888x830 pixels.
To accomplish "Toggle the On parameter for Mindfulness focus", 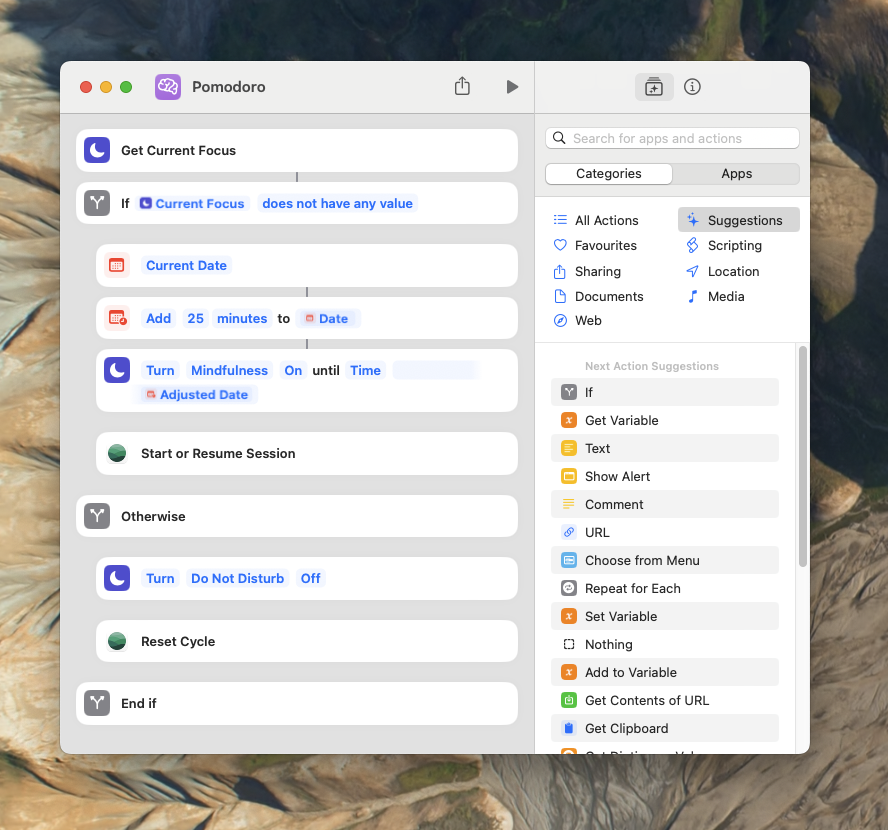I will (x=293, y=370).
